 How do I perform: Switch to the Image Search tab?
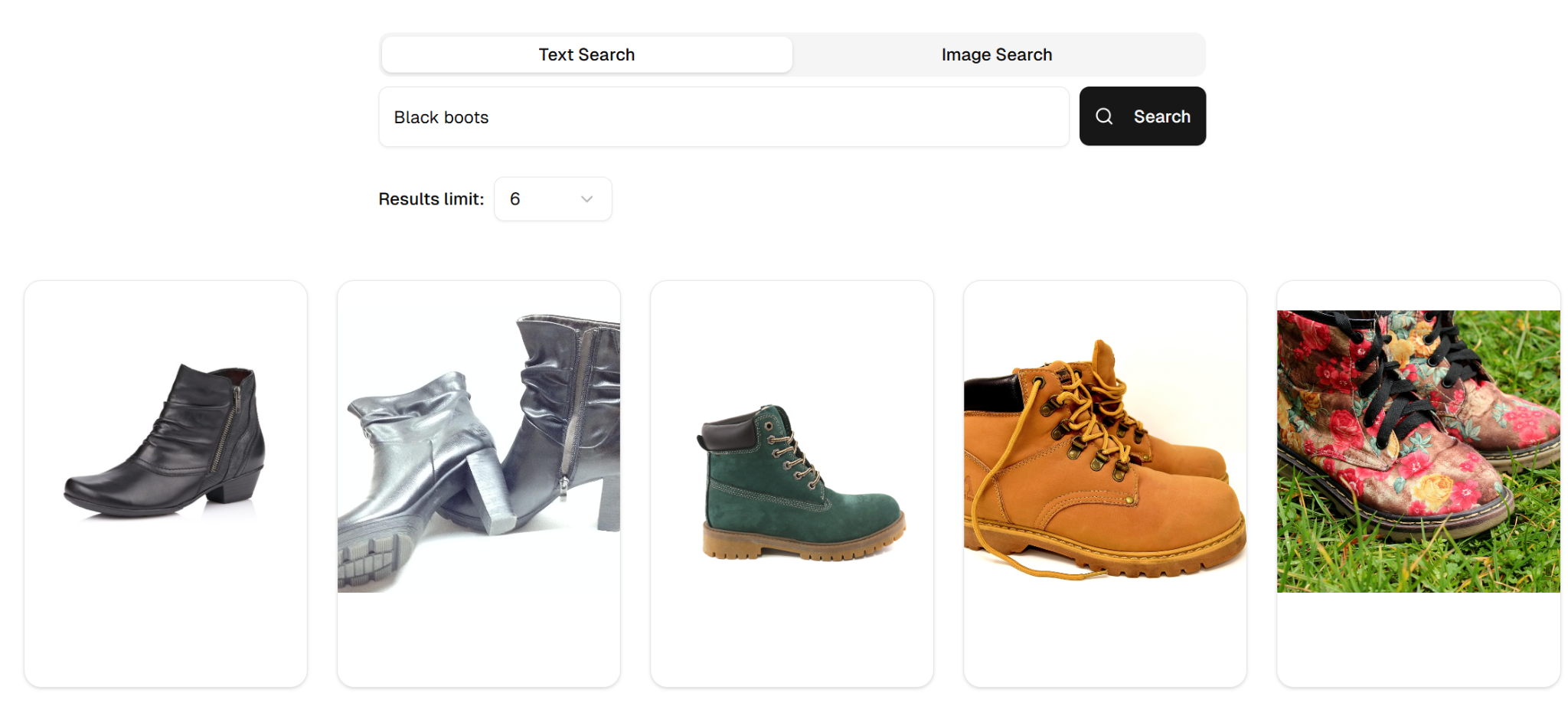[997, 54]
